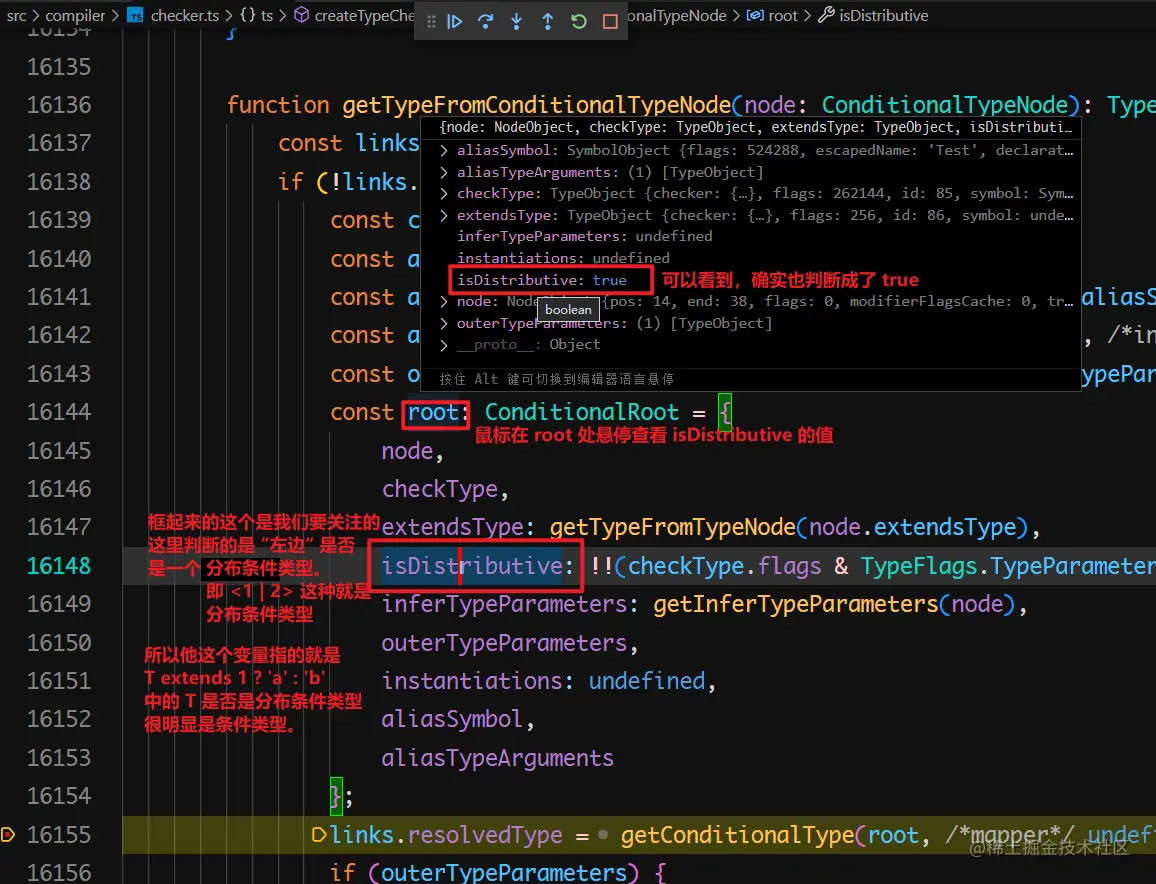Select instantiations: undefined hover row
This screenshot has width=1156, height=884.
[x=563, y=258]
